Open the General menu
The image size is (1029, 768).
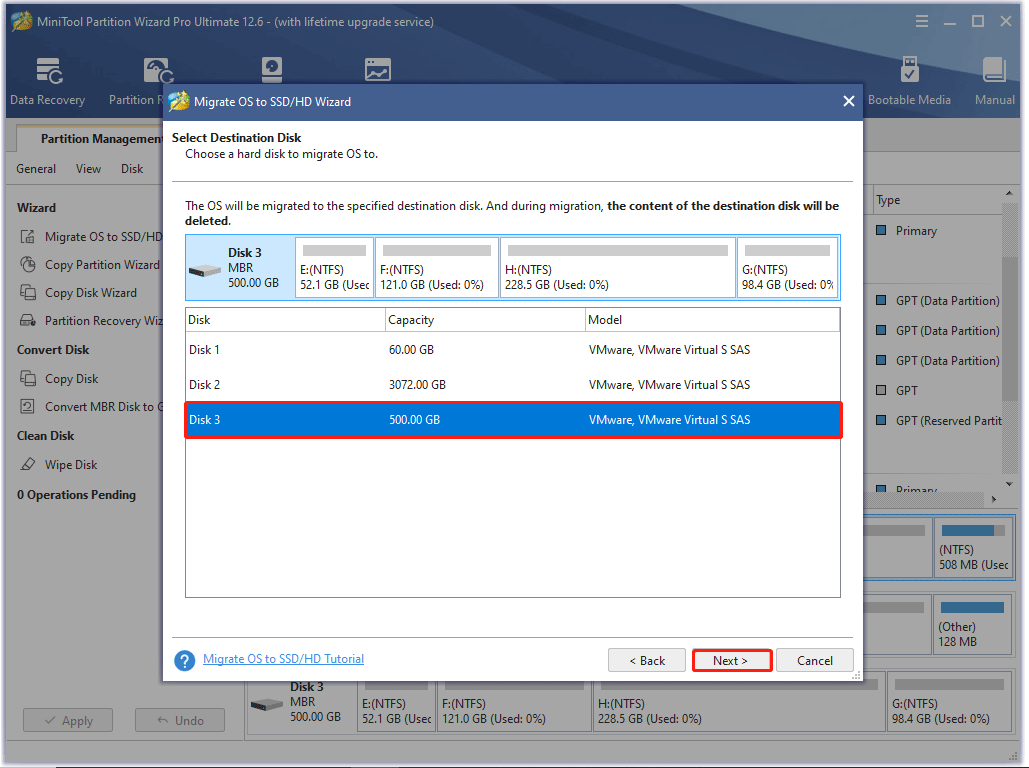[x=36, y=169]
